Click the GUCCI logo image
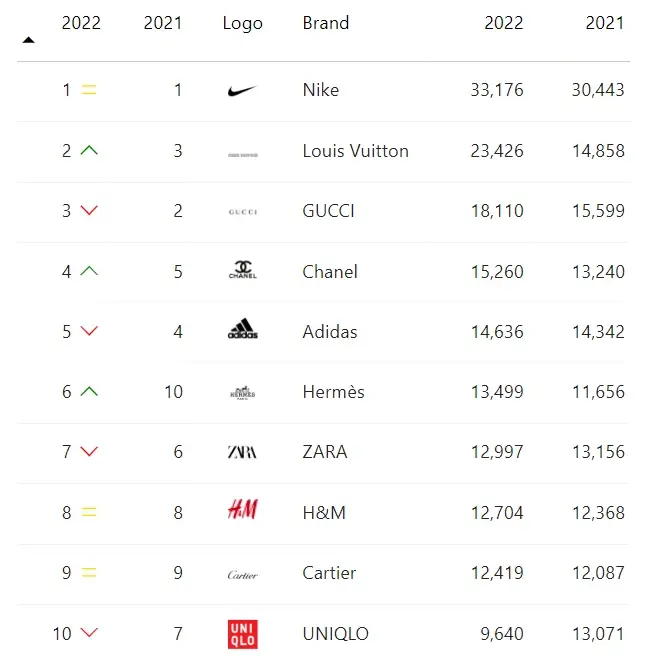 coord(243,212)
